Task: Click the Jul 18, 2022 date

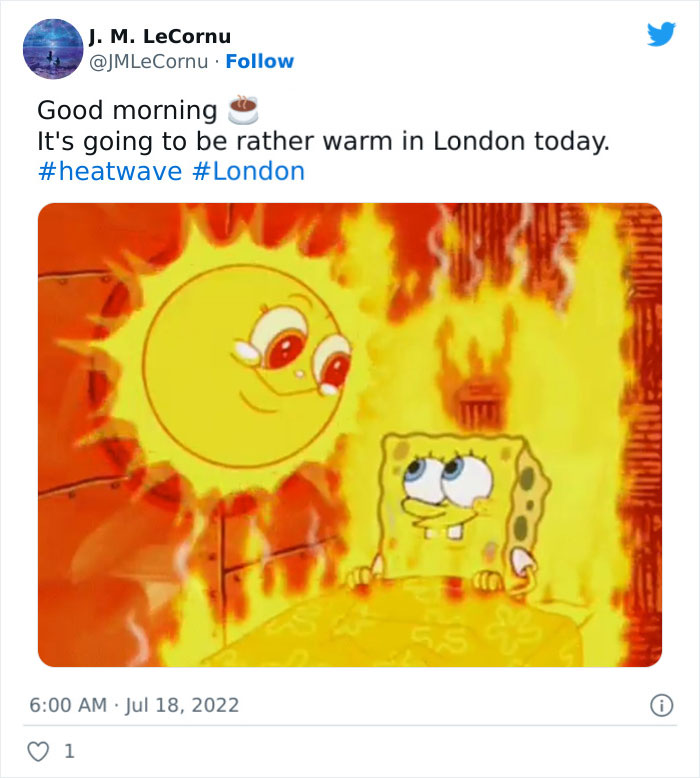Action: [182, 705]
